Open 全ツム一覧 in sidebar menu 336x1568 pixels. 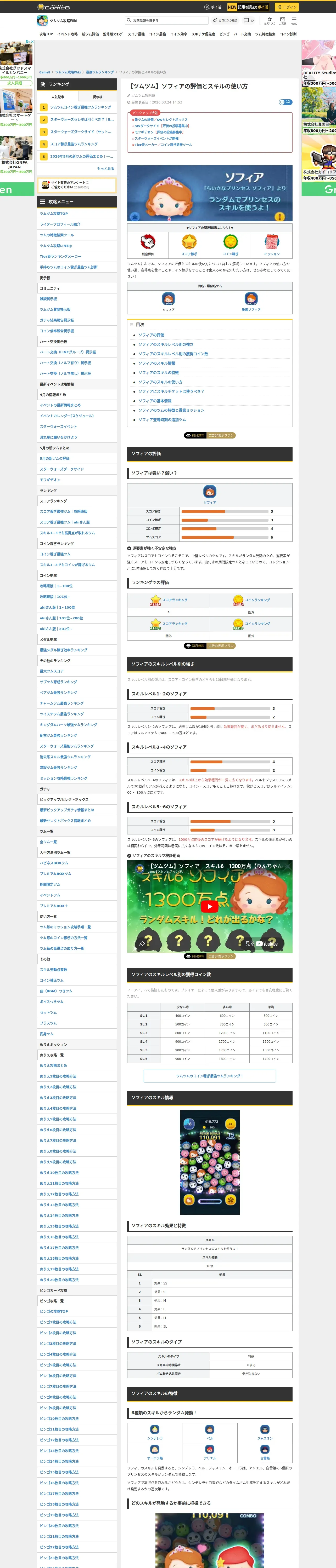tap(48, 842)
